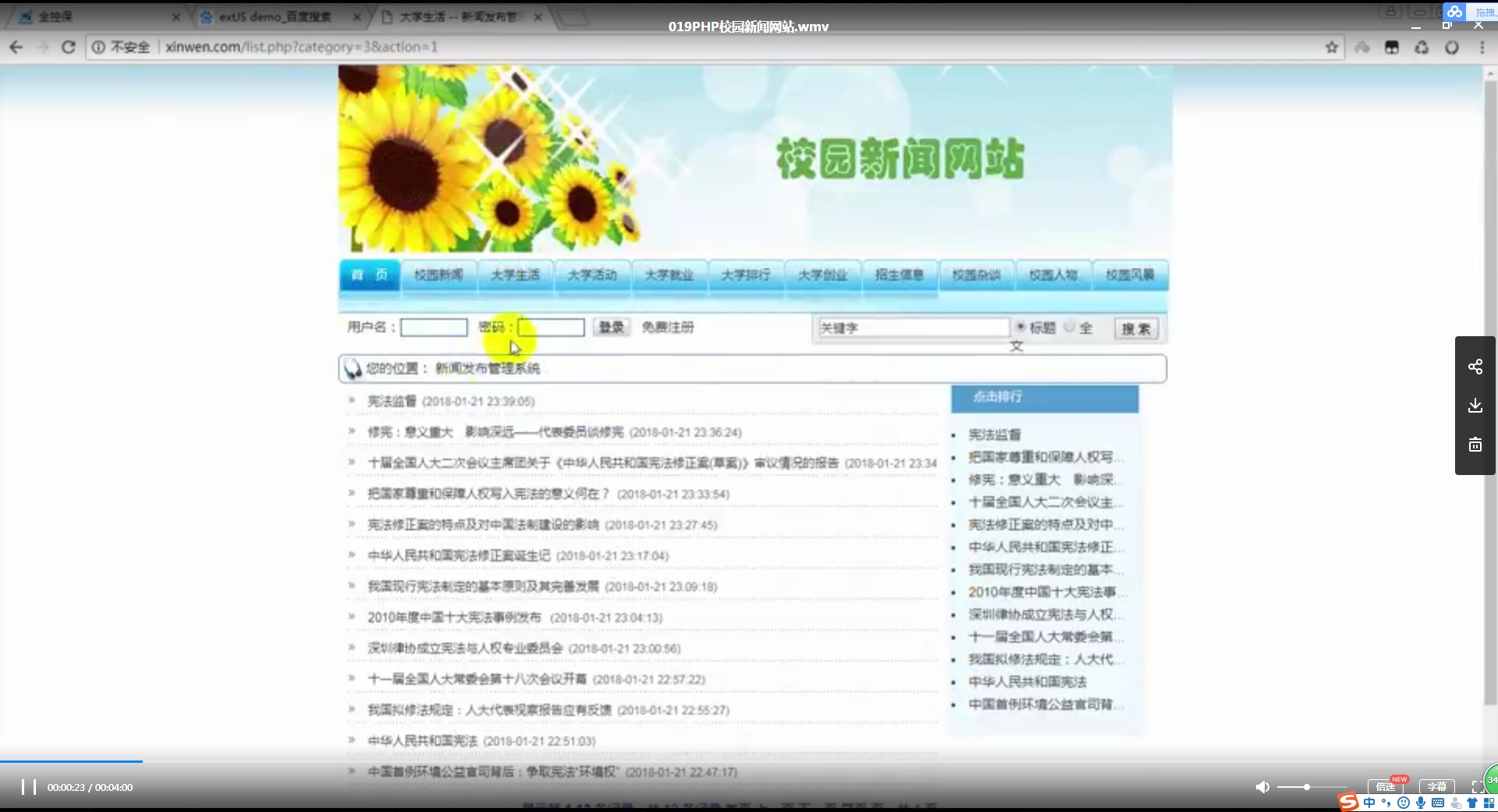Image resolution: width=1498 pixels, height=812 pixels.
Task: Click the circular ring extension icon
Action: point(1452,48)
